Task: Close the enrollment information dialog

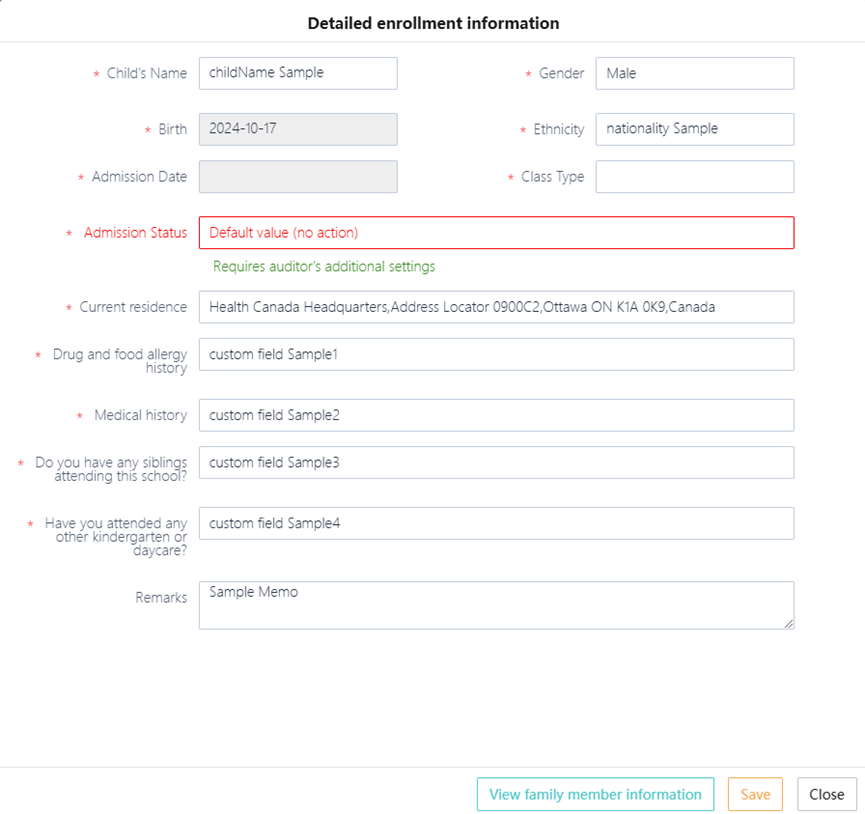Action: [x=826, y=794]
